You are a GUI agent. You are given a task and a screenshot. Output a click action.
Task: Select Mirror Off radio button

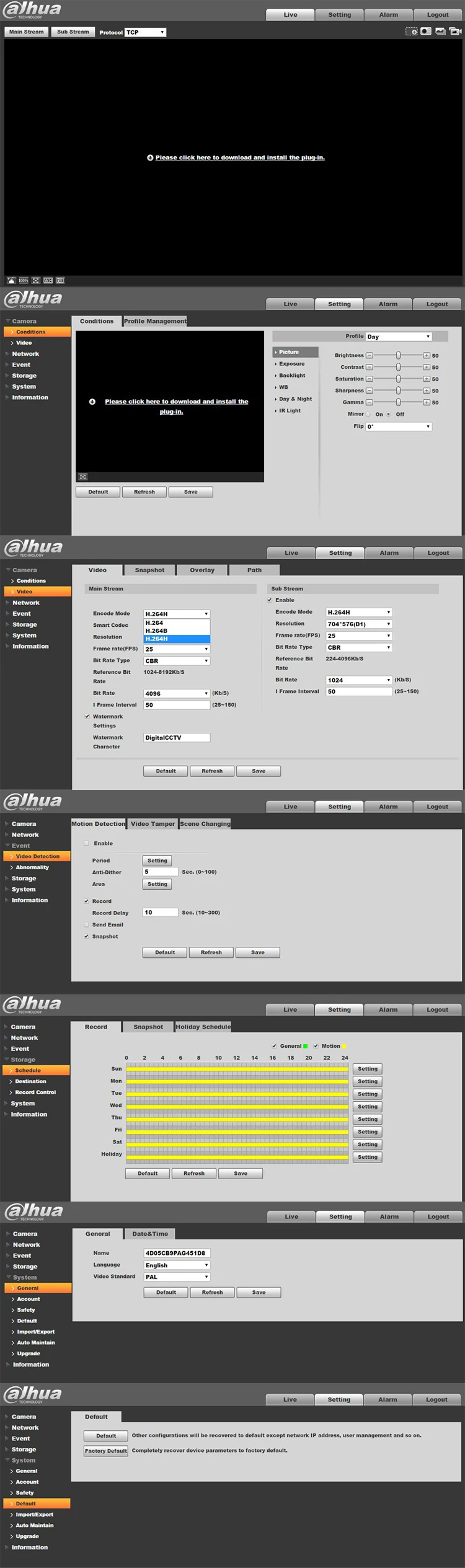pyautogui.click(x=389, y=414)
